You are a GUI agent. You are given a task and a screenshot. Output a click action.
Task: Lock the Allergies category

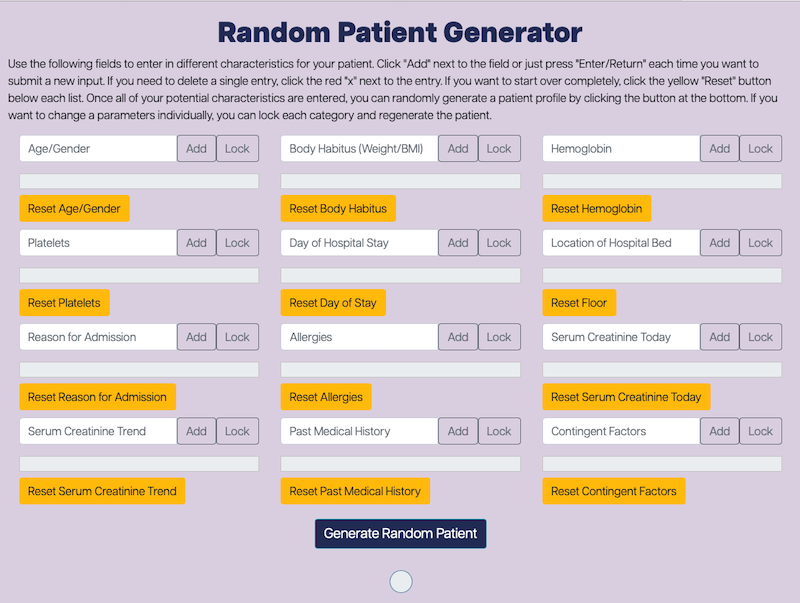tap(499, 337)
